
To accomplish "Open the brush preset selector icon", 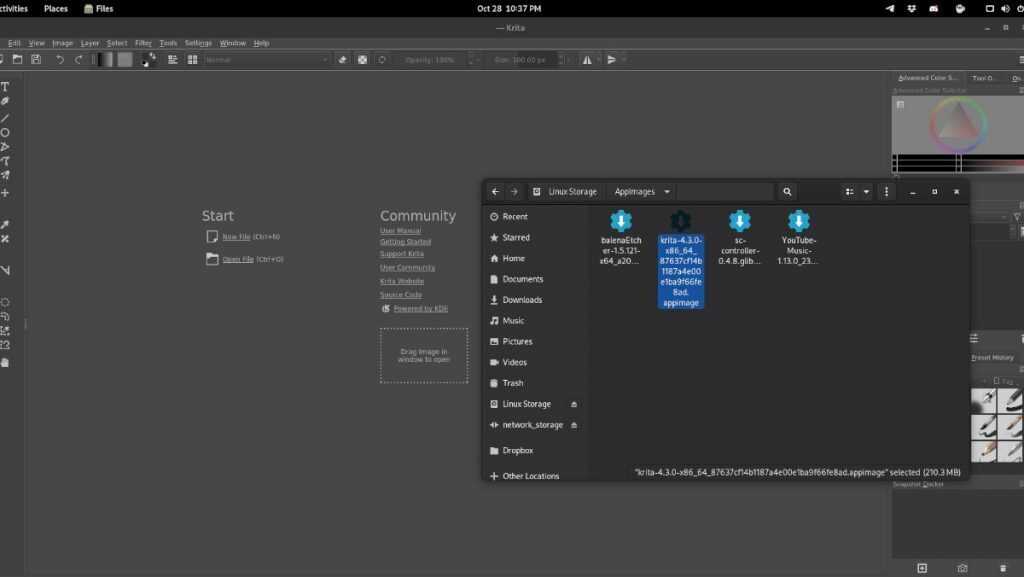I will tap(193, 59).
